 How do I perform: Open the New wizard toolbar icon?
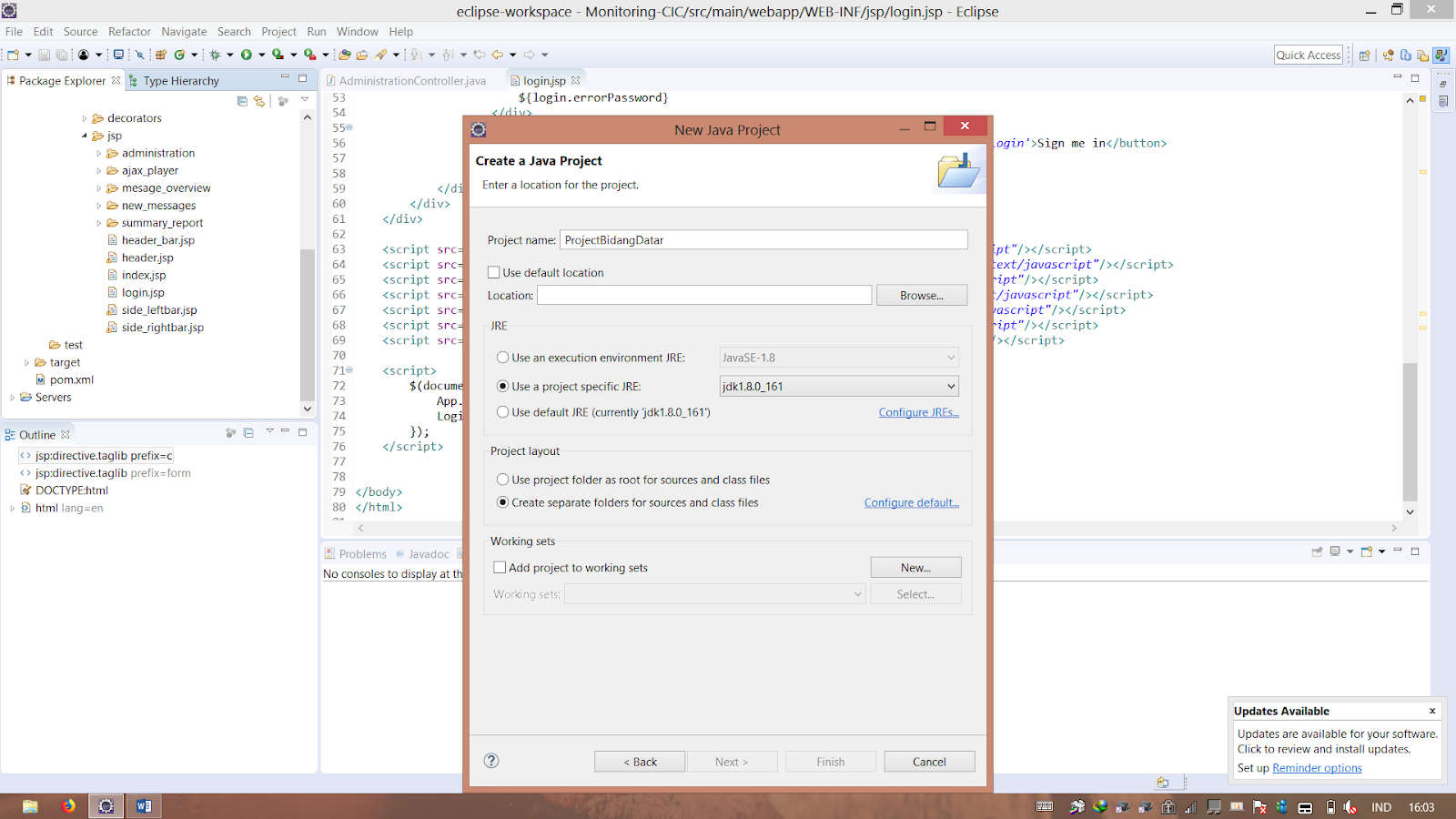[x=13, y=54]
